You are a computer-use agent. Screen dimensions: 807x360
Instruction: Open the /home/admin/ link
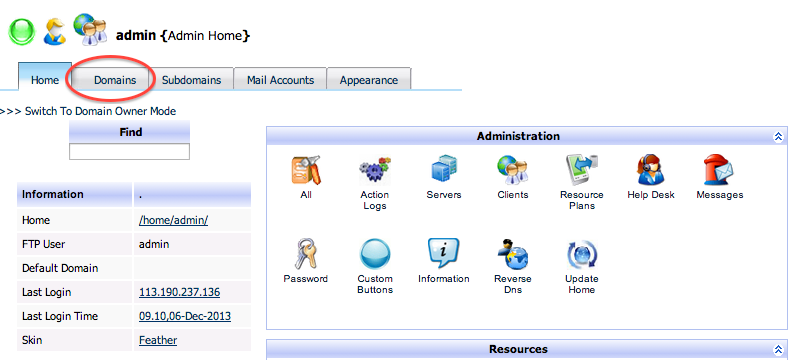(173, 220)
